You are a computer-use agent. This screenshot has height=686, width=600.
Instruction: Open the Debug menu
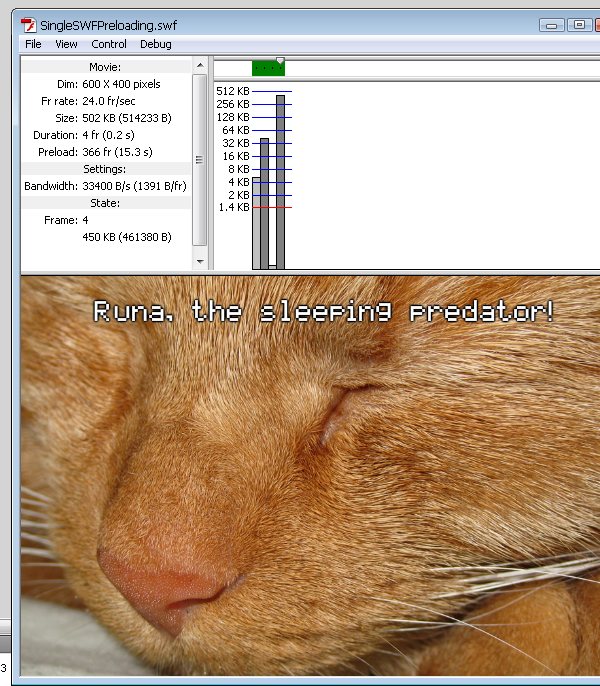pyautogui.click(x=156, y=44)
